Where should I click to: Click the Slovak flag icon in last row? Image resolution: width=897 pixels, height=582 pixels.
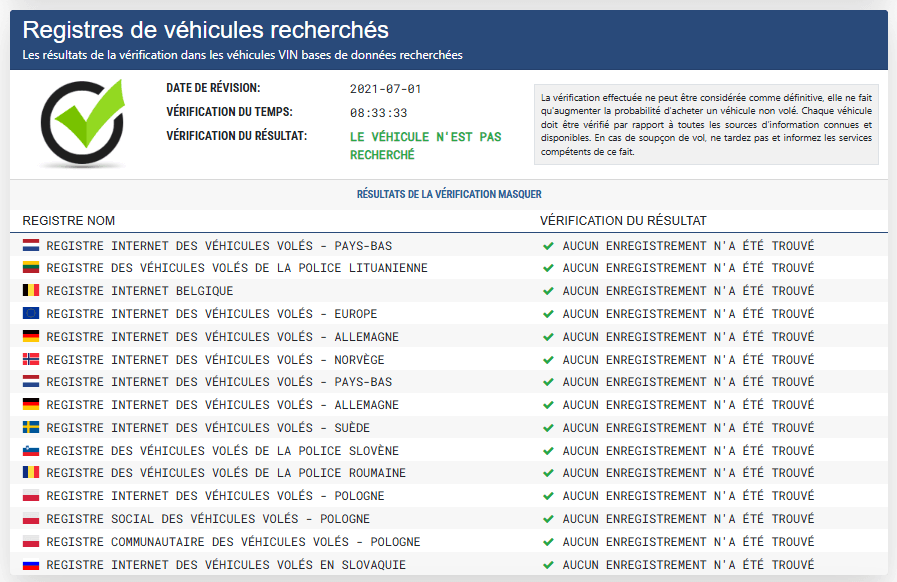[x=31, y=565]
